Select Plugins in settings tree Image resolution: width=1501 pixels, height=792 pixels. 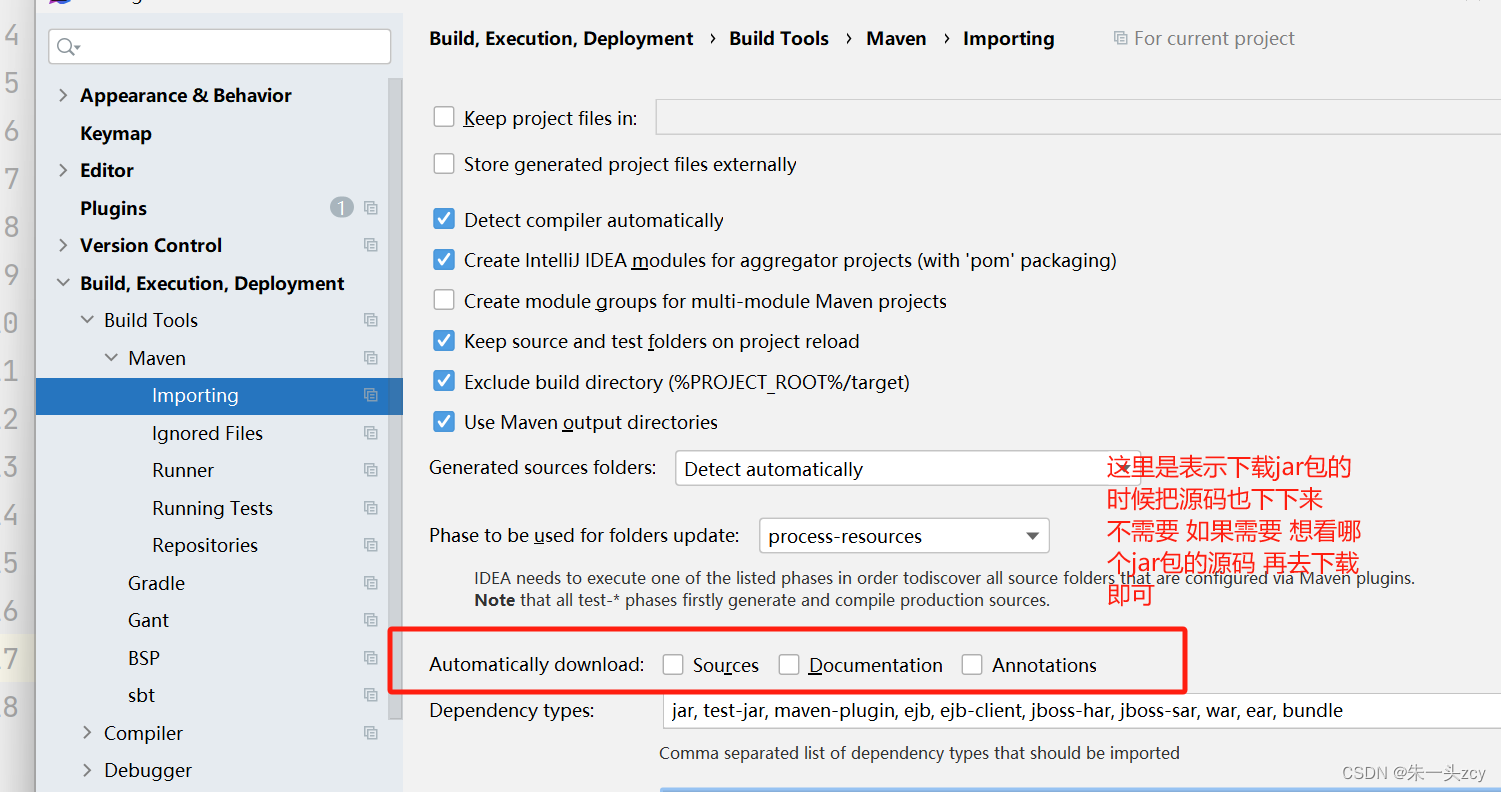tap(114, 208)
